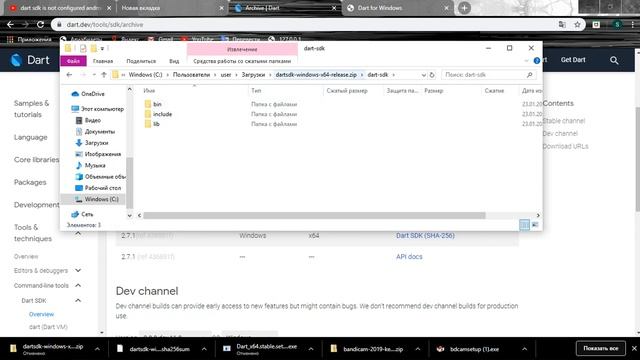Select OneDrive in Explorer sidebar

coord(88,94)
